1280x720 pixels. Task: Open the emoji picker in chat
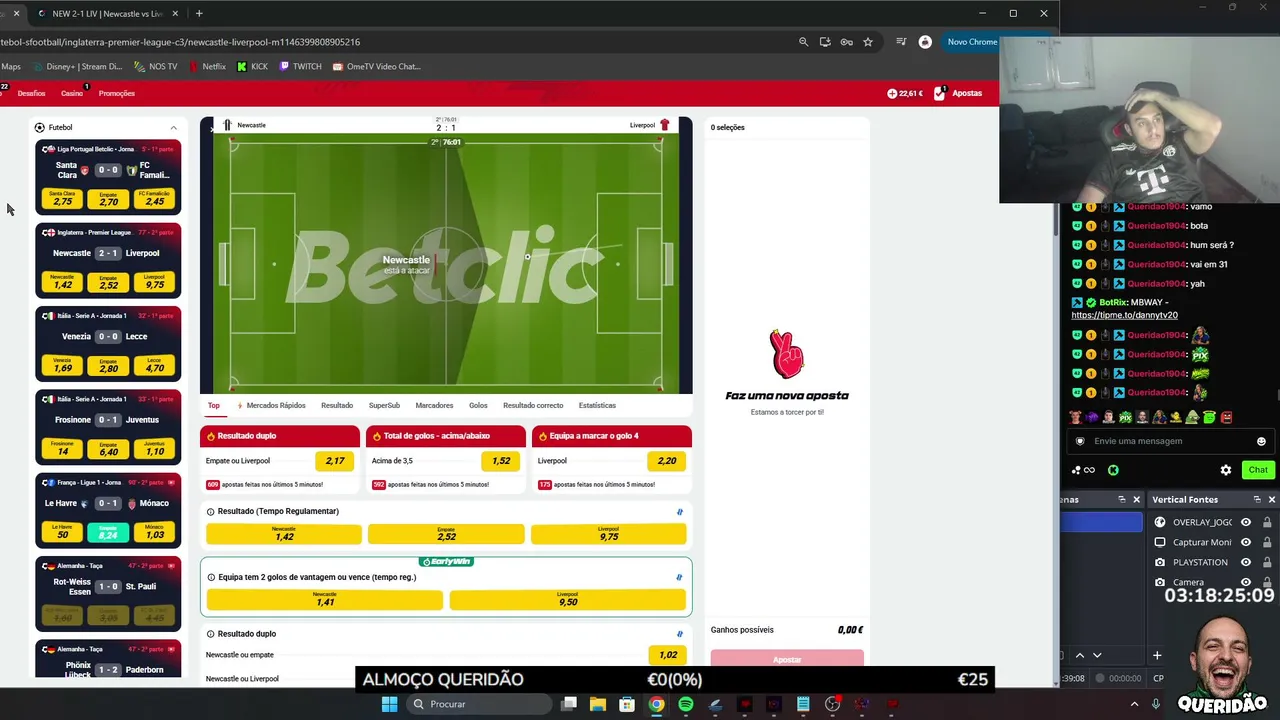click(1261, 441)
